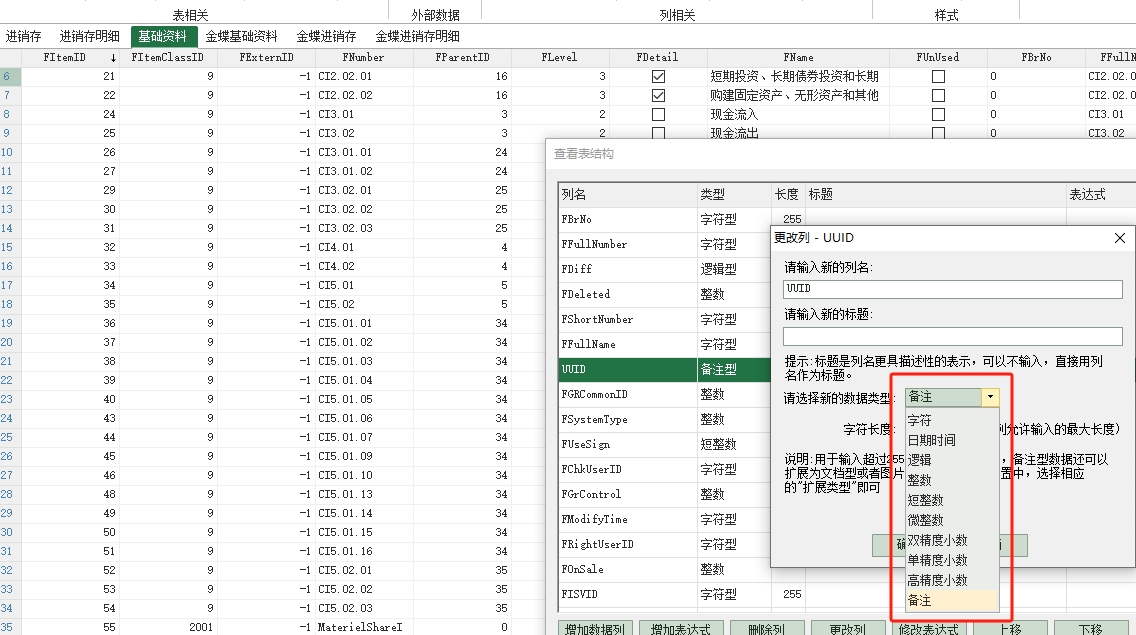Click the 删除列 button
Image resolution: width=1136 pixels, height=635 pixels.
[x=767, y=628]
